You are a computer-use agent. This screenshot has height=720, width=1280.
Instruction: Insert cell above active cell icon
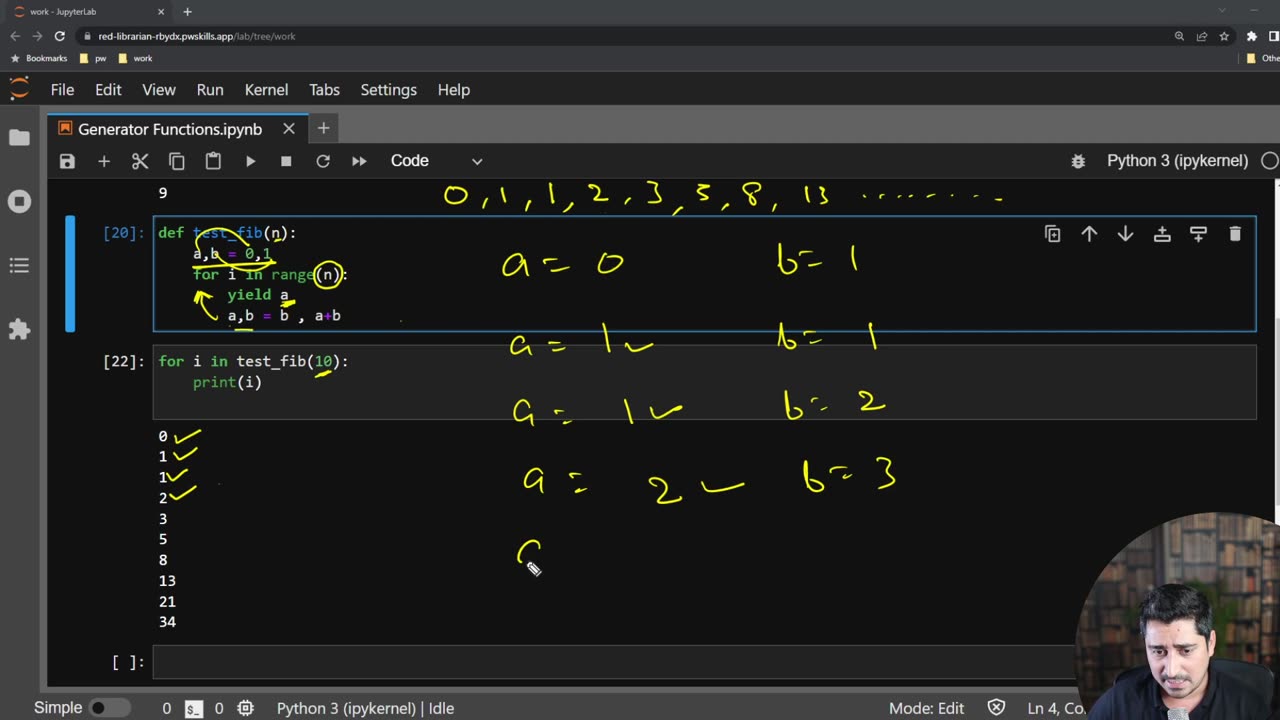[x=1162, y=233]
